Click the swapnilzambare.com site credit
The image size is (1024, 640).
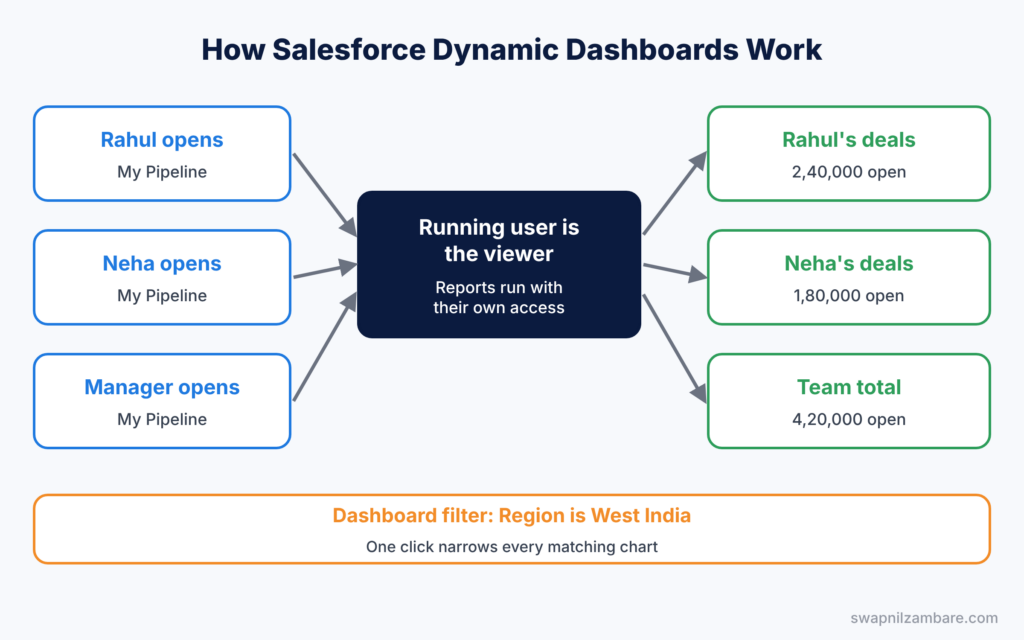pyautogui.click(x=924, y=618)
